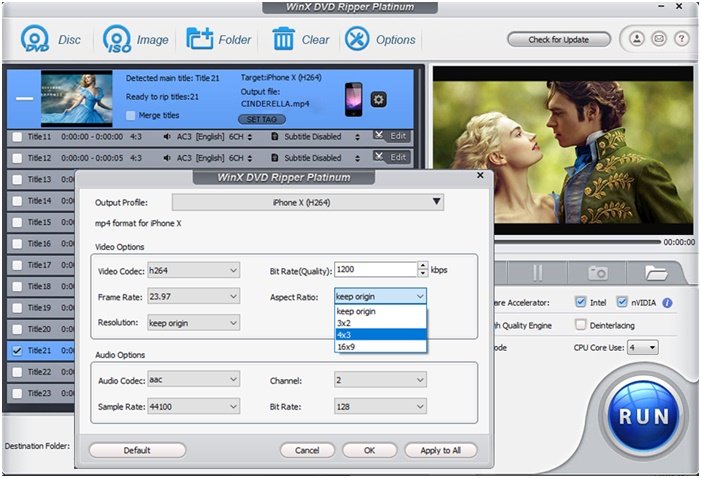Click the nVIDIA info icon
Viewport: 701px width, 478px height.
pyautogui.click(x=667, y=303)
